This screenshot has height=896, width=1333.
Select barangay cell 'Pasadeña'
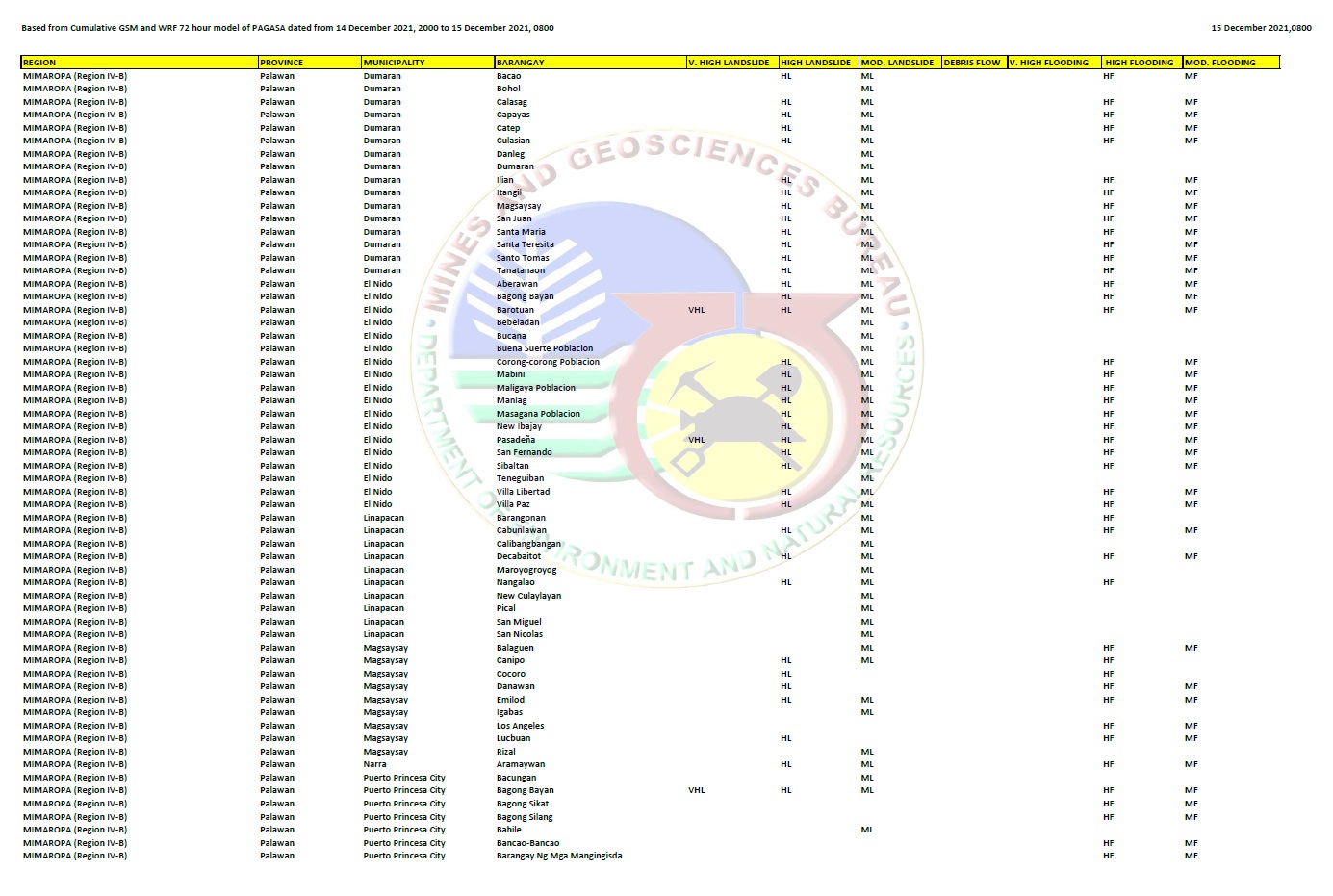coord(515,439)
